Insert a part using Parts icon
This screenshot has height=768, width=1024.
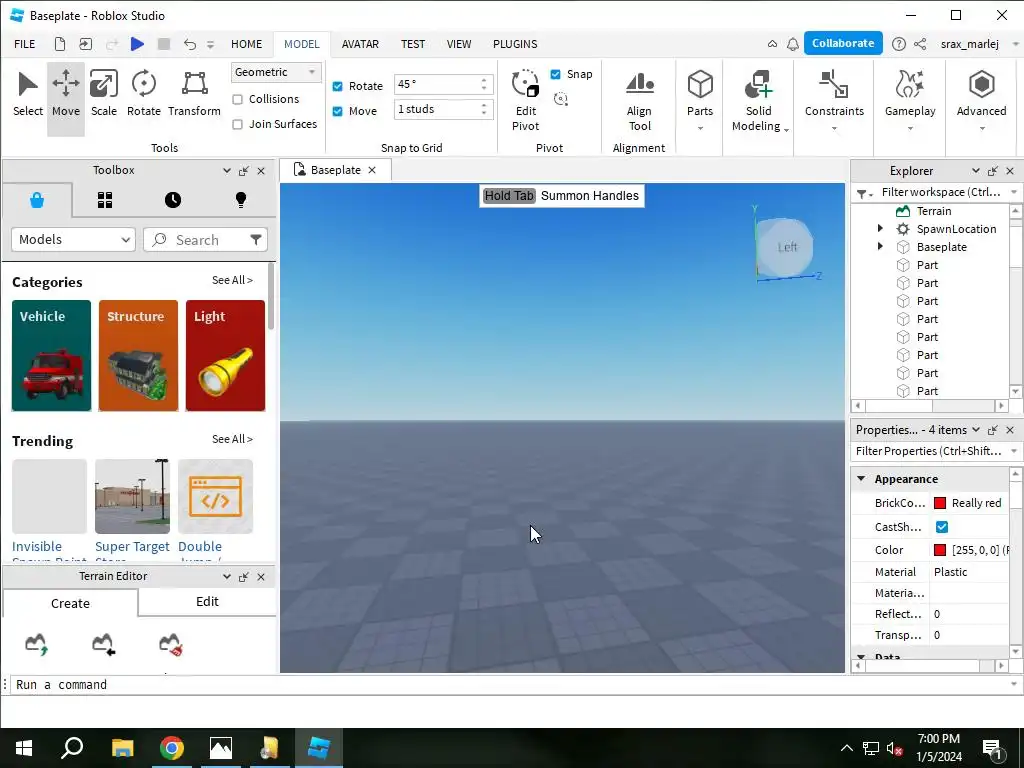700,84
